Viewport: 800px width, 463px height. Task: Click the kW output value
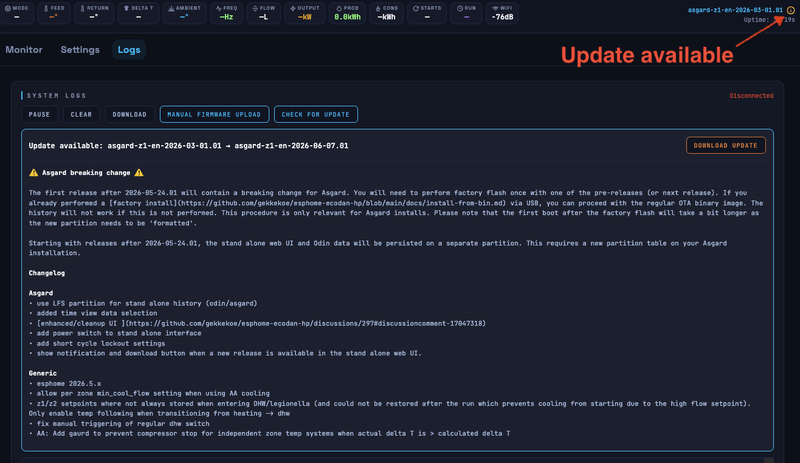pos(304,17)
